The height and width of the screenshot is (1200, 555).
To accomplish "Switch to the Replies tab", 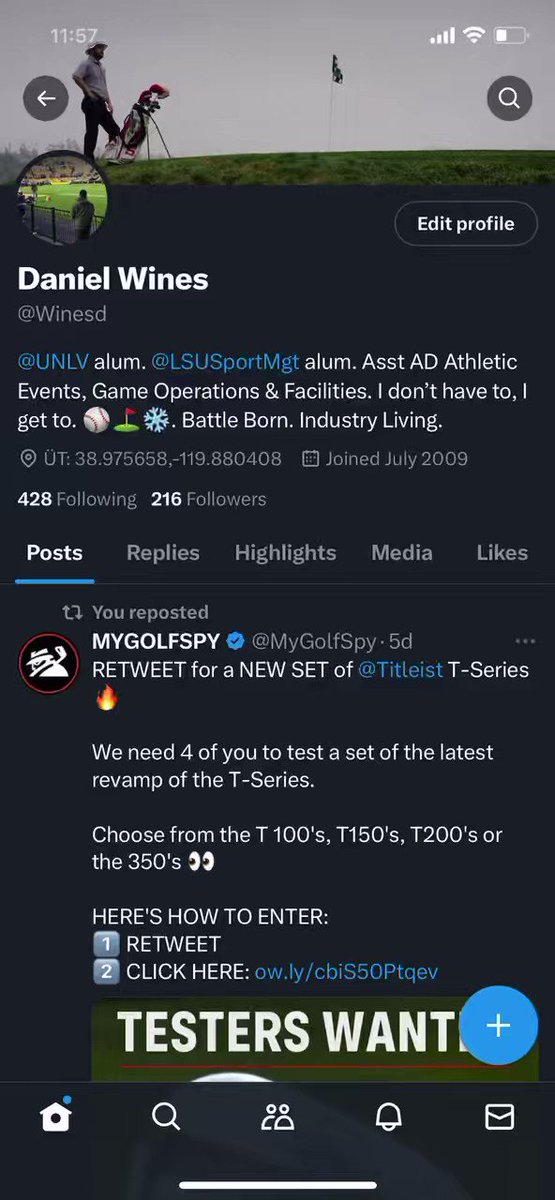I will click(x=163, y=553).
